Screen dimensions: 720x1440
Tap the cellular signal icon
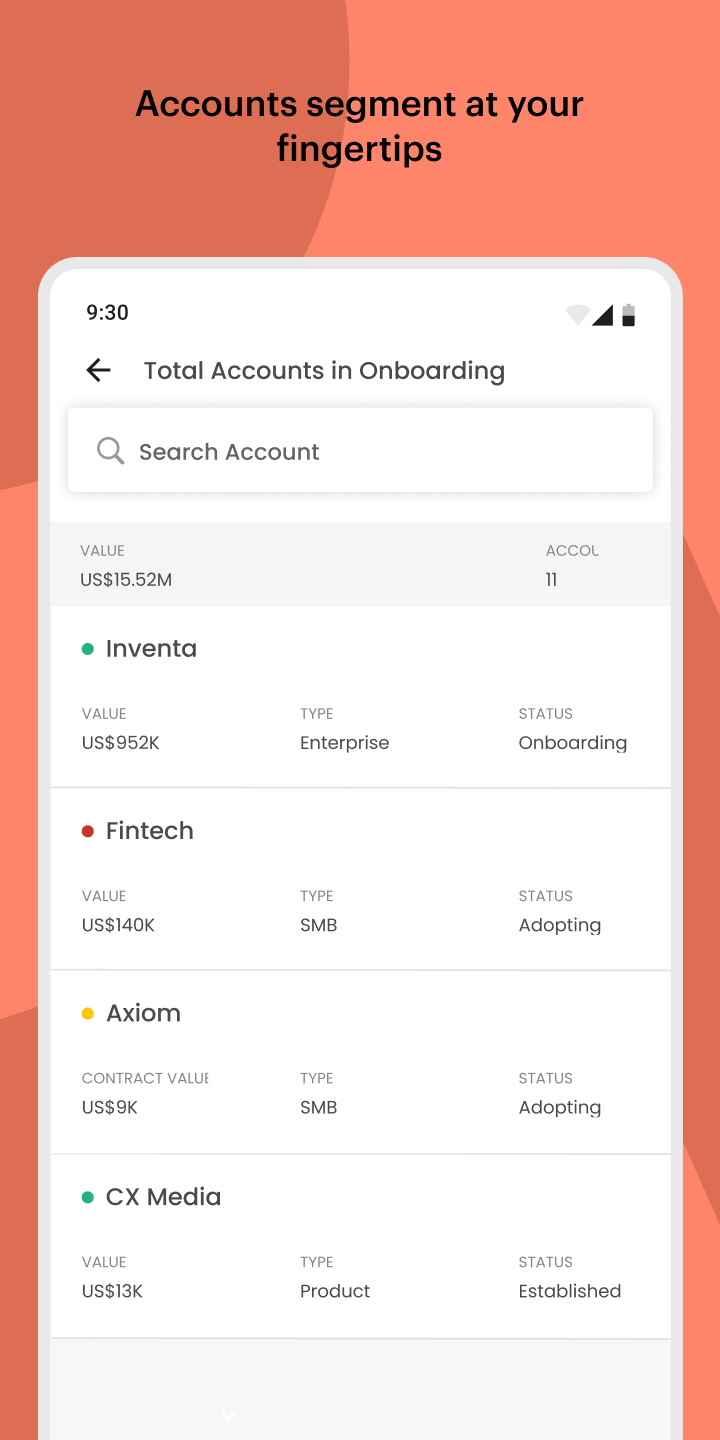pos(602,315)
